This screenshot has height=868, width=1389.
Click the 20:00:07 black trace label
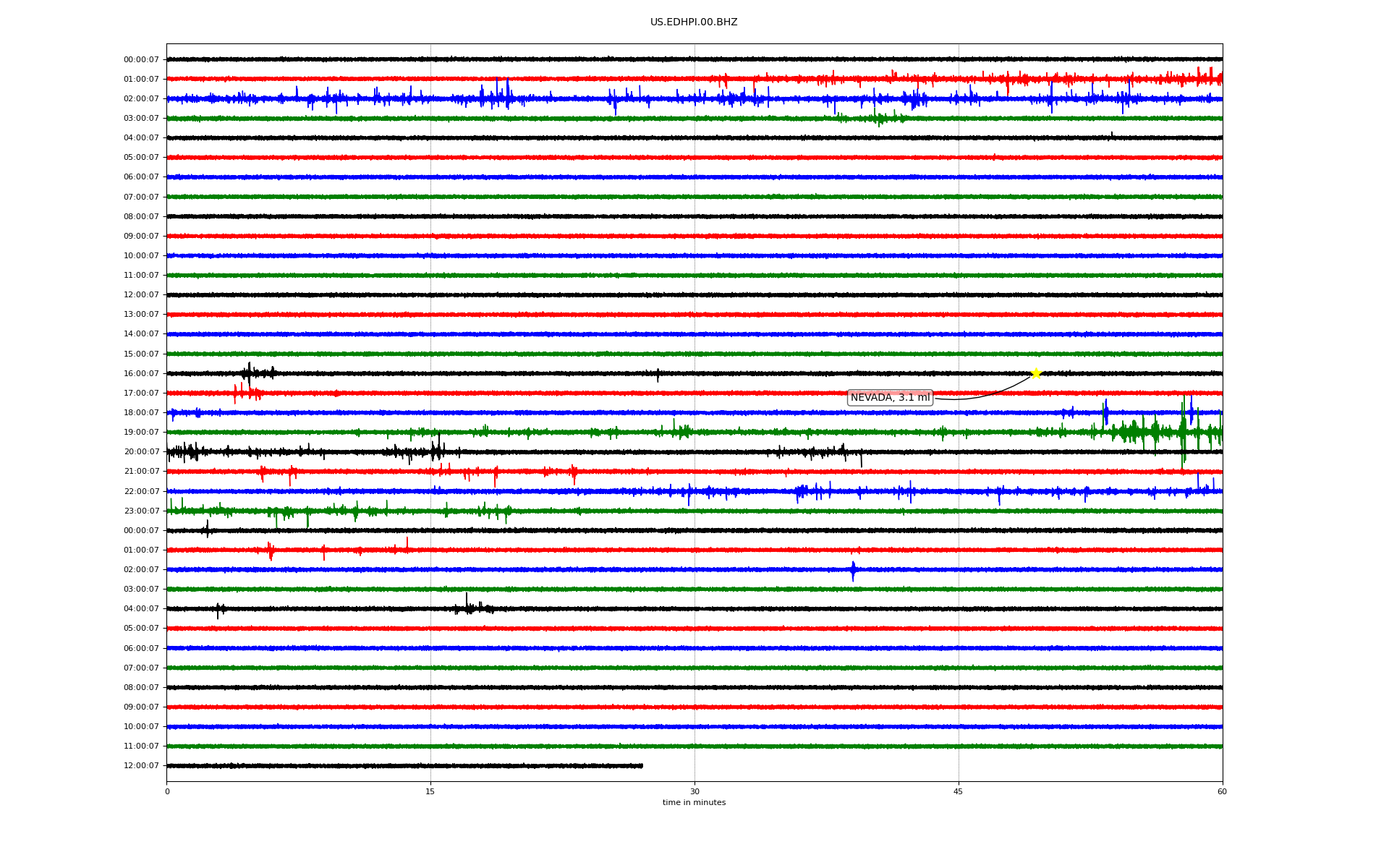[x=141, y=452]
